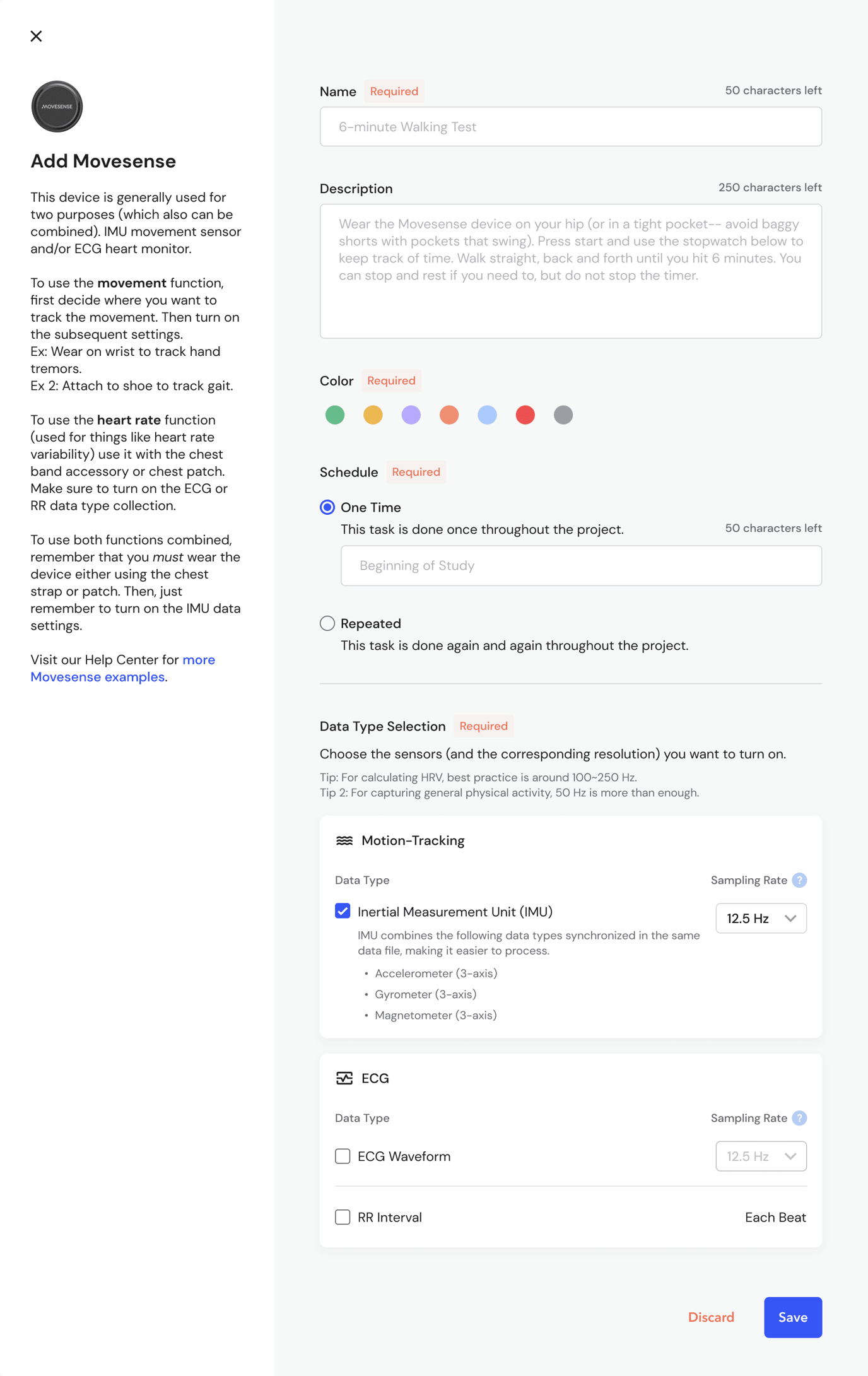Click the Motion-Tracking waves icon

tap(345, 840)
